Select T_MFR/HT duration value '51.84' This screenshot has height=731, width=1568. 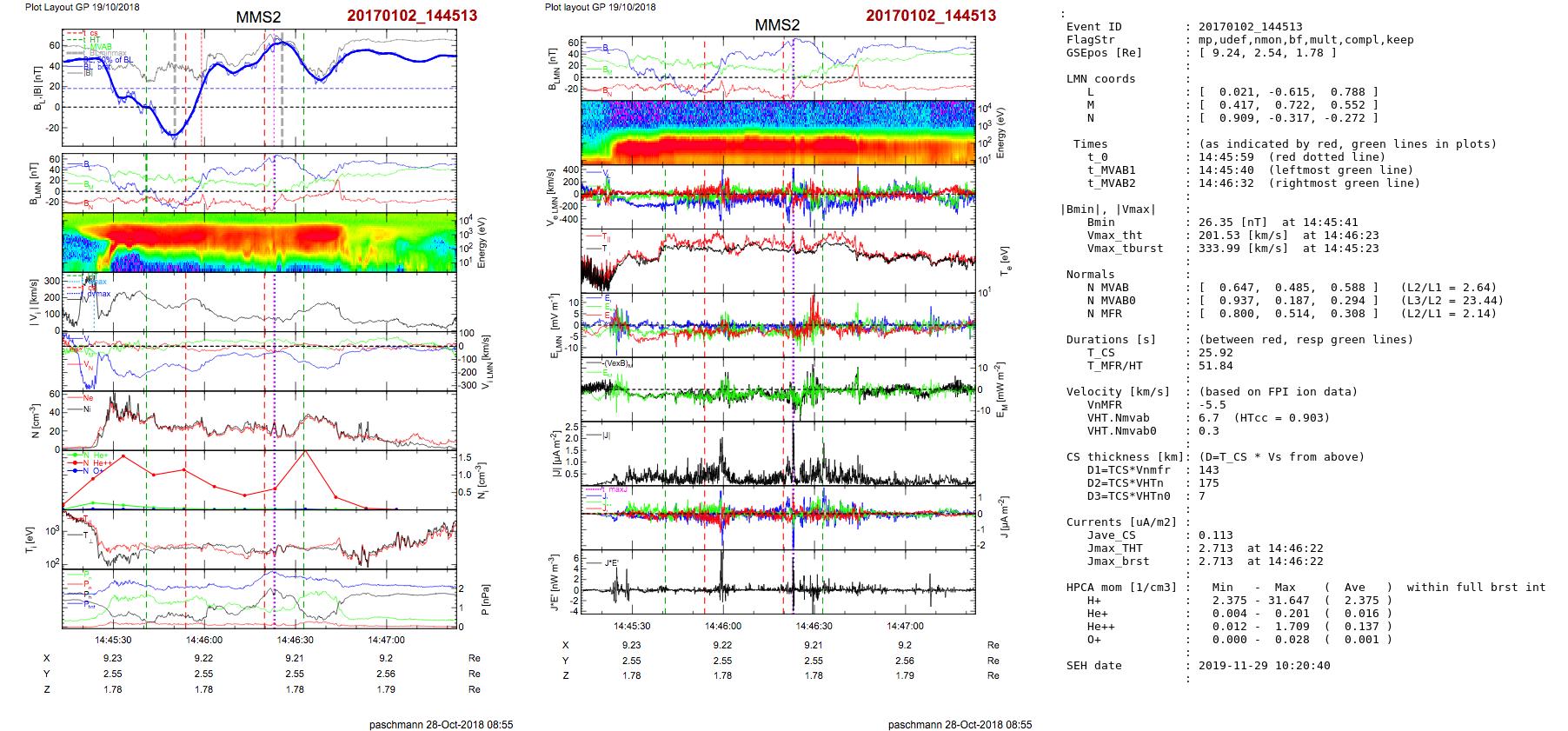click(x=1215, y=366)
